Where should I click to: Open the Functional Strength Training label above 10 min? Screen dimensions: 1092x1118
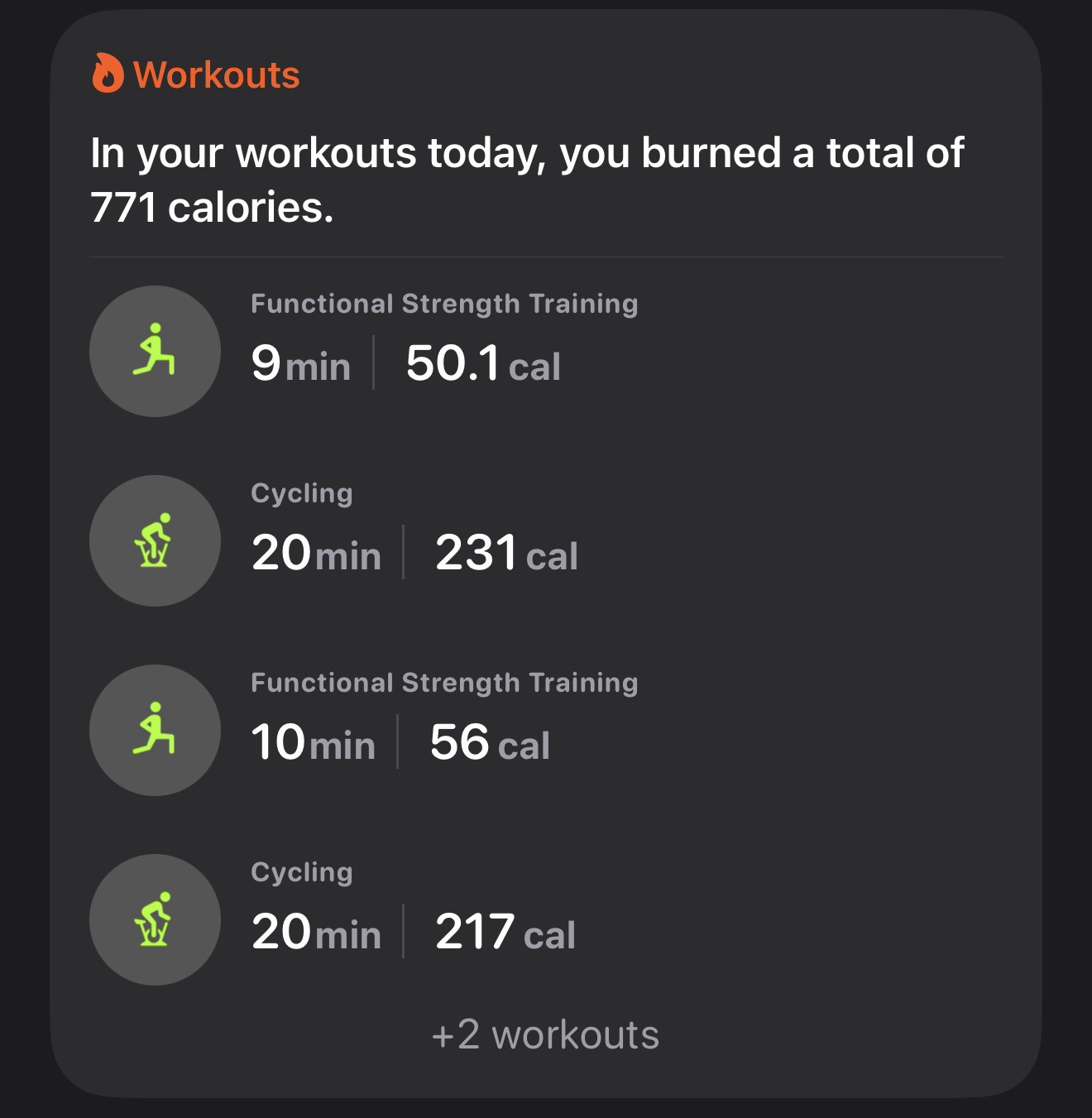pyautogui.click(x=444, y=683)
